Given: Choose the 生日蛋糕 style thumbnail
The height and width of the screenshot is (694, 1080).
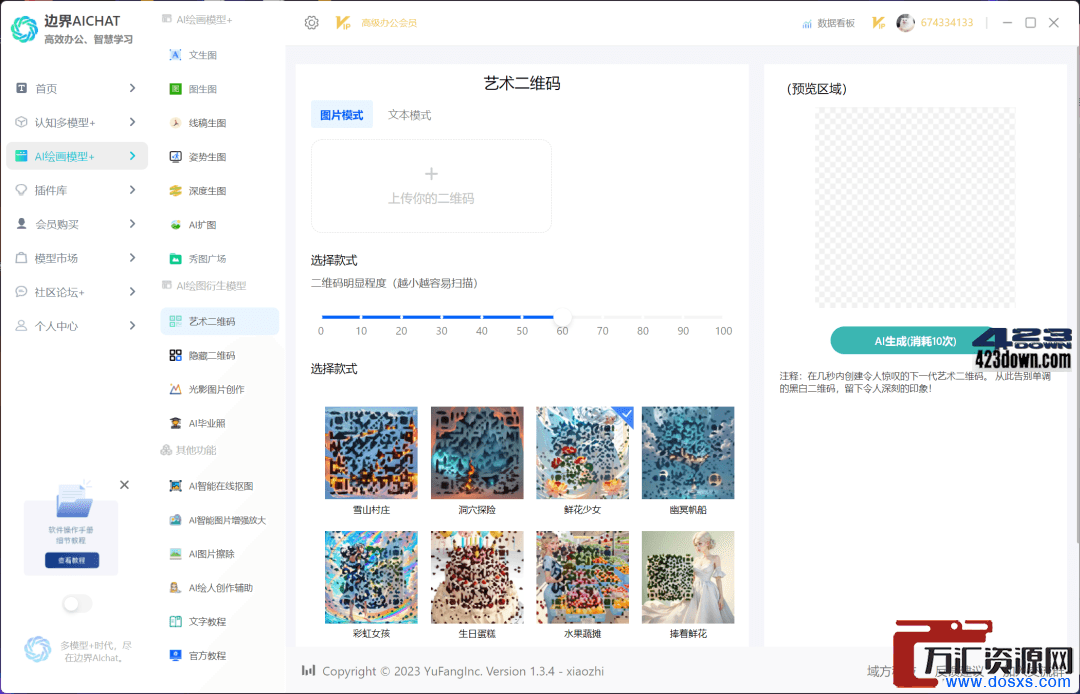Looking at the screenshot, I should tap(477, 577).
